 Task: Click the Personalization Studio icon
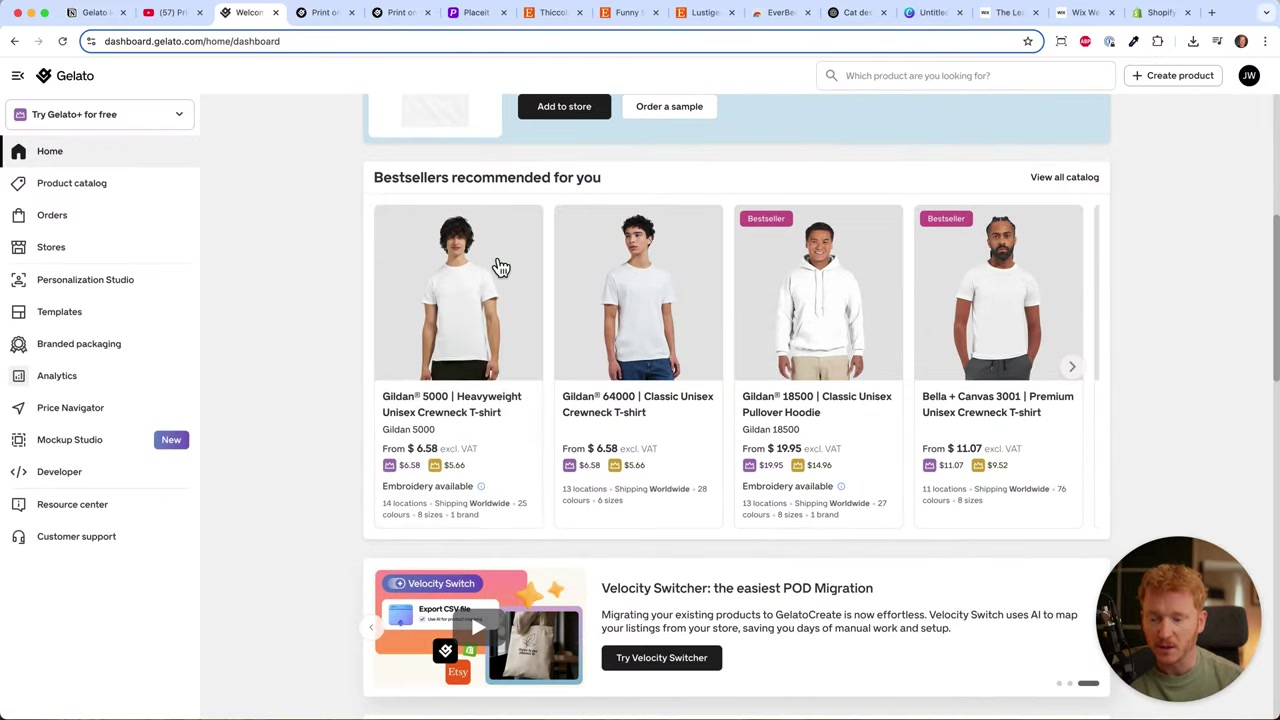click(x=18, y=280)
